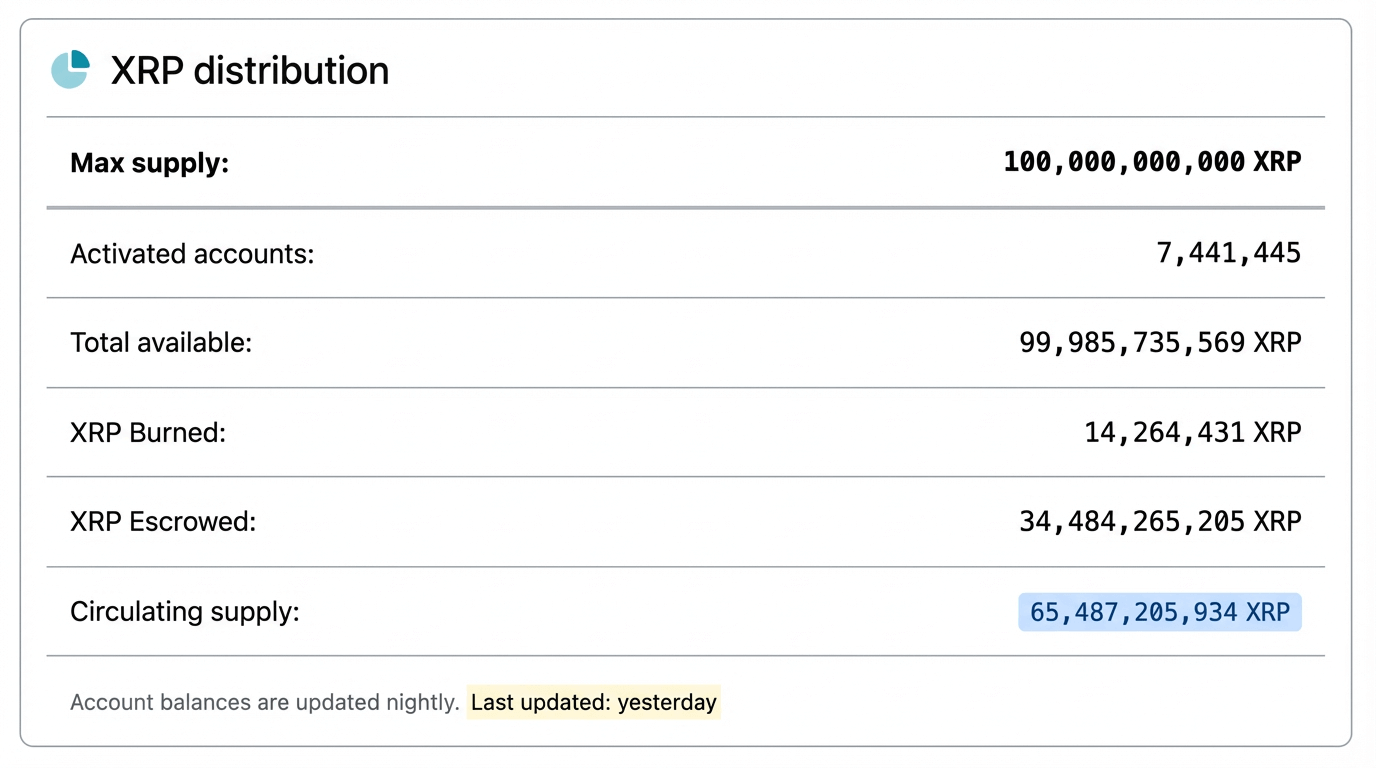Viewport: 1376px width, 768px height.
Task: Click the thick divider under Max supply
Action: click(x=685, y=208)
